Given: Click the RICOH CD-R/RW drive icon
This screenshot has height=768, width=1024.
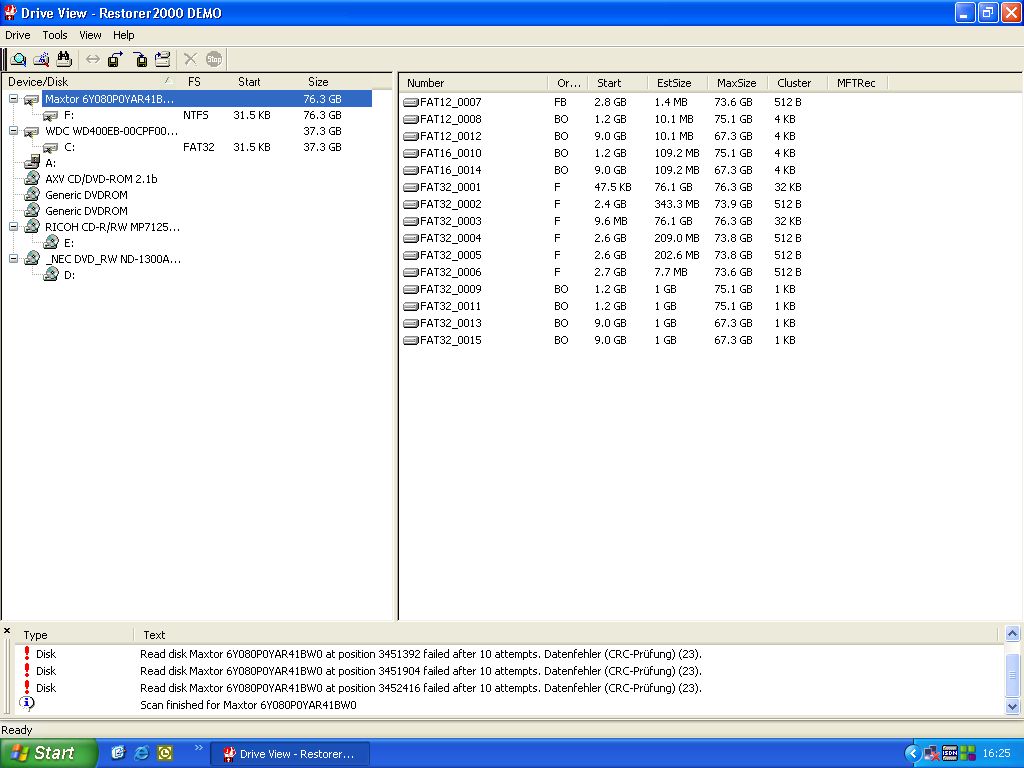Looking at the screenshot, I should pyautogui.click(x=32, y=227).
